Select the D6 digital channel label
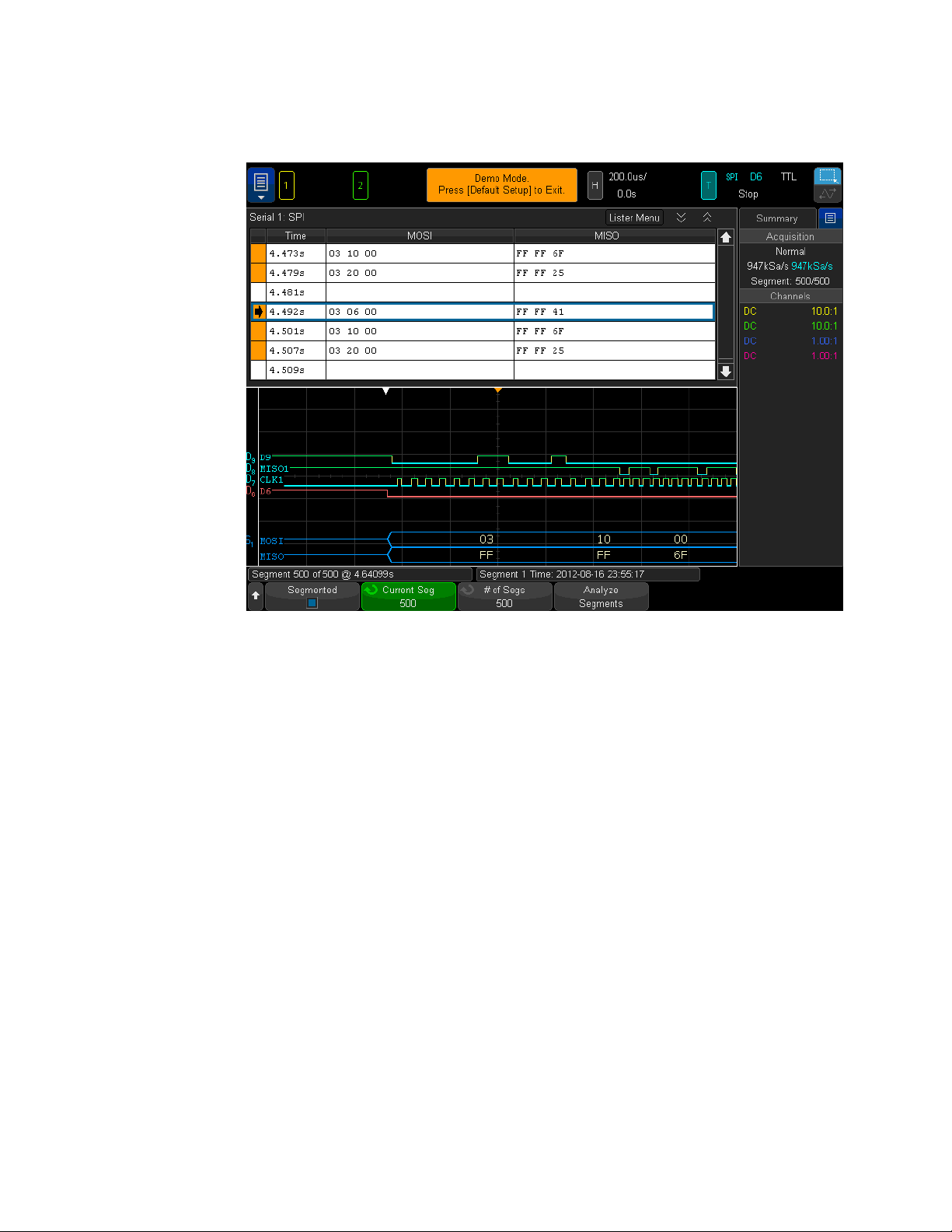This screenshot has width=952, height=1232. click(265, 491)
